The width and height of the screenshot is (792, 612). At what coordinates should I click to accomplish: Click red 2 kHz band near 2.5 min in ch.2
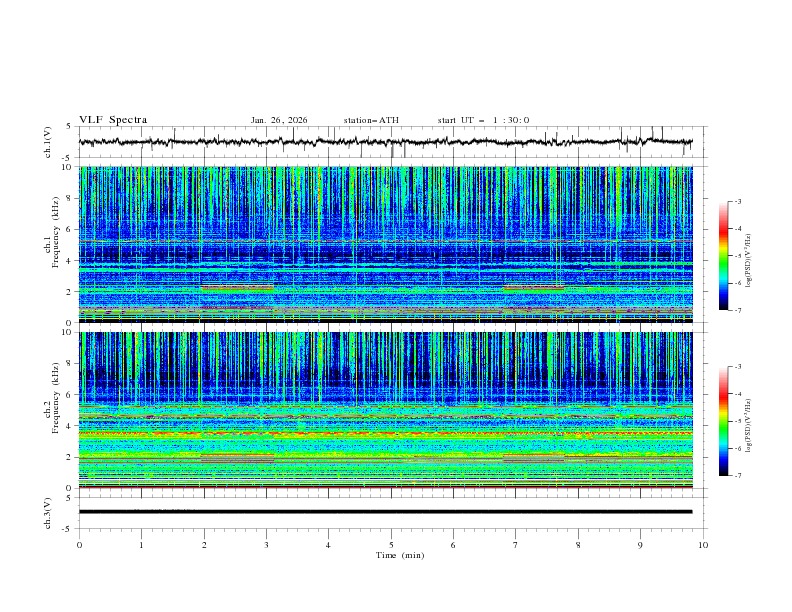237,456
